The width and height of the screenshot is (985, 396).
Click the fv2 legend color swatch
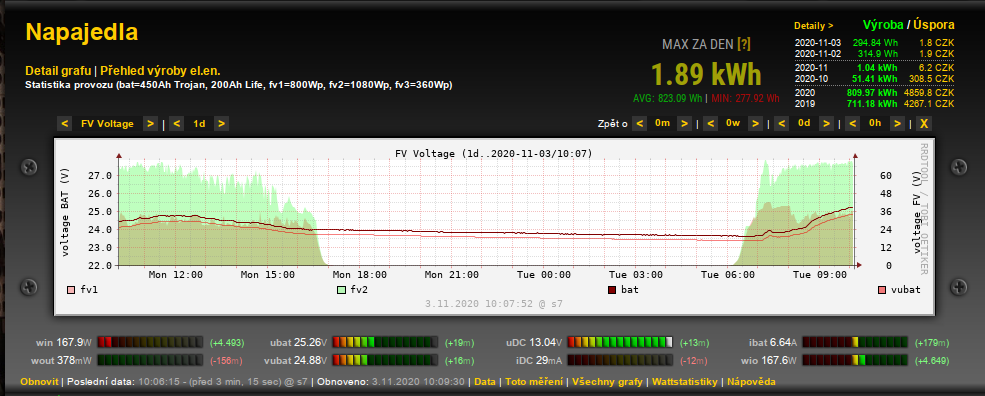click(x=341, y=290)
